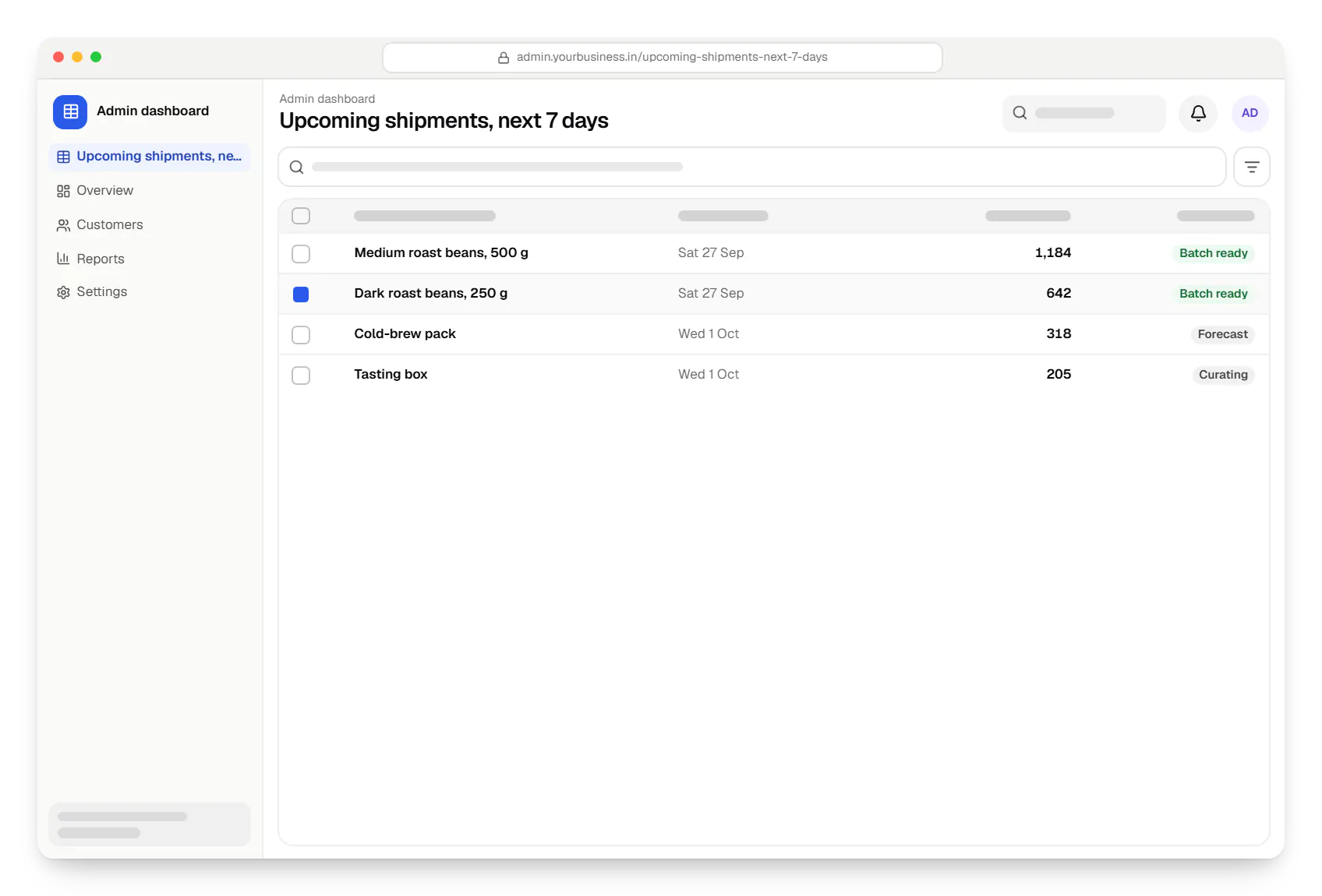Click the Customers people icon
1322x896 pixels.
point(63,225)
